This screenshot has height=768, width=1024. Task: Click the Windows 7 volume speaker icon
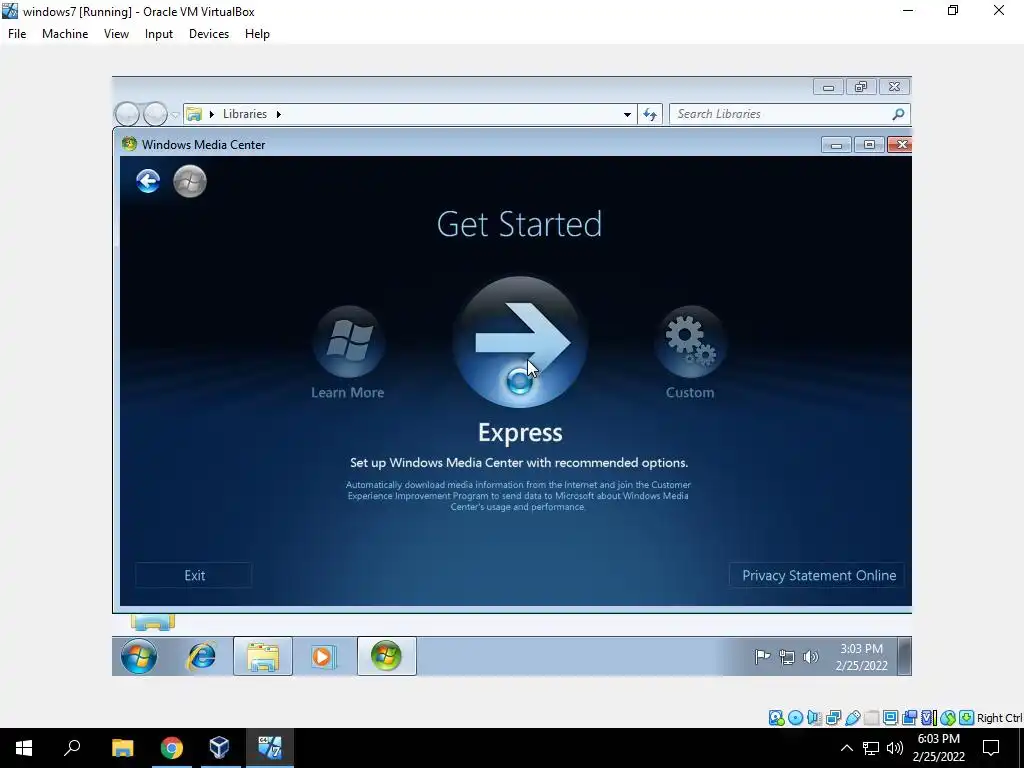810,657
